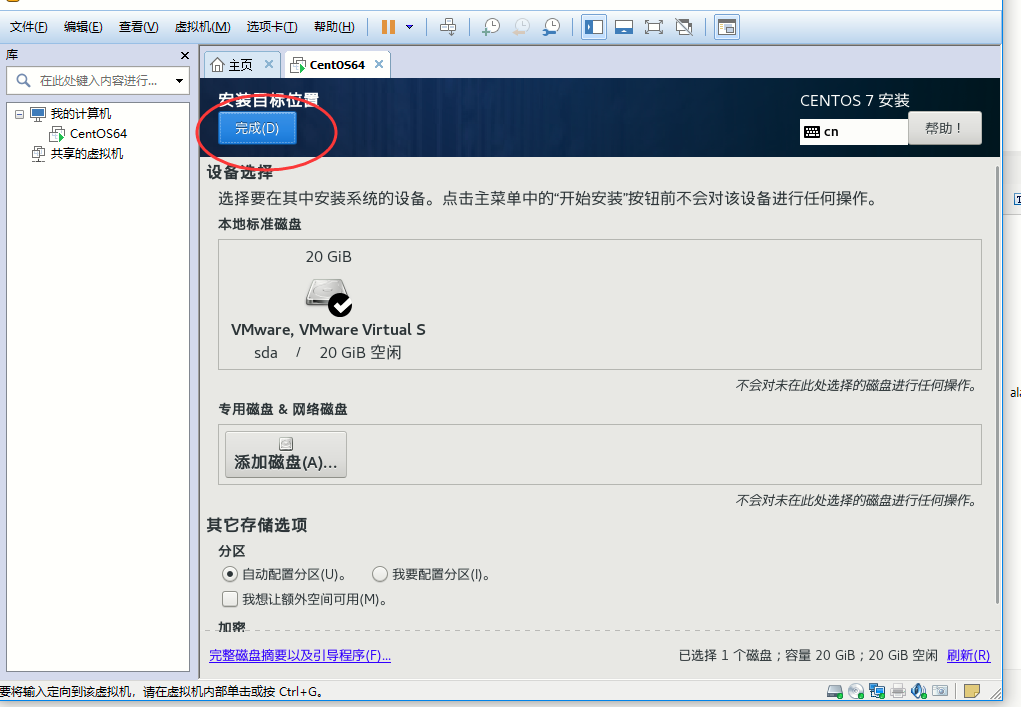Click the sound card status icon
Screen dimensions: 1021x707
coord(919,691)
